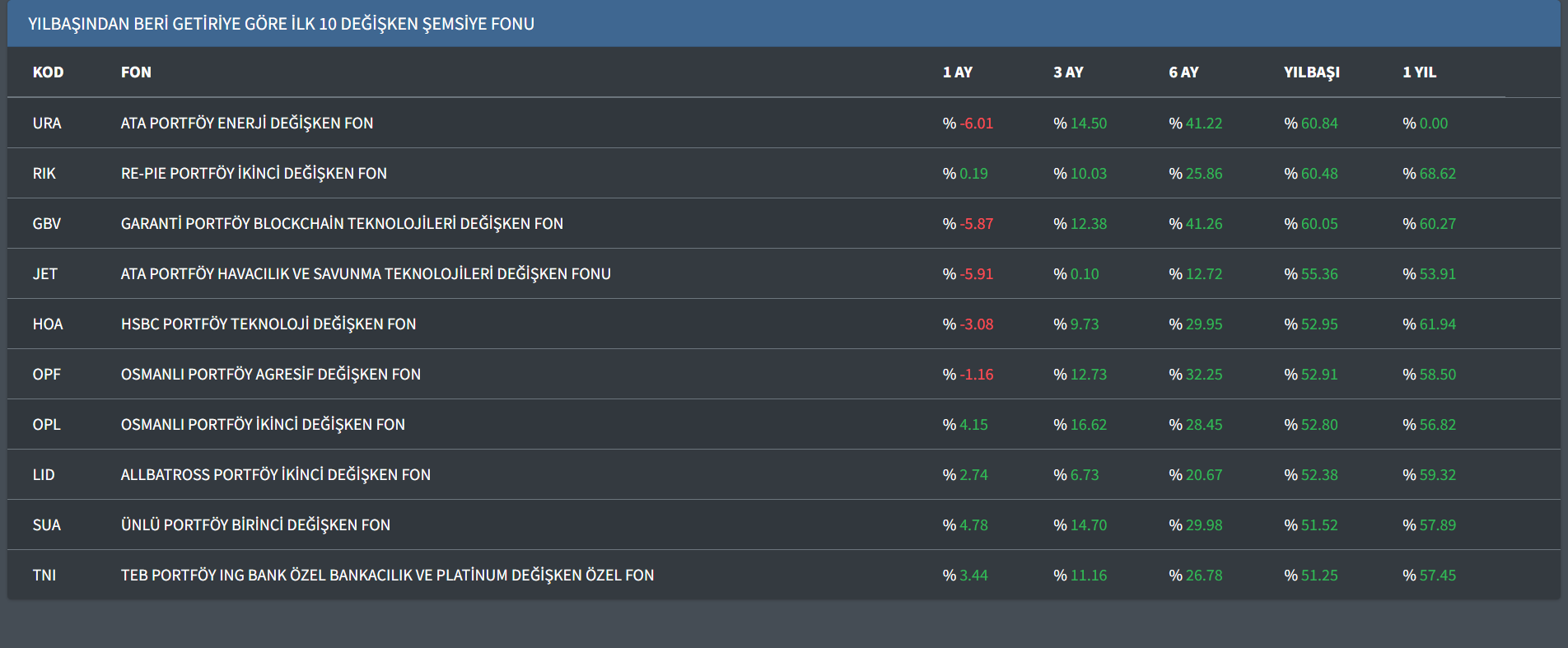Click the 3 AY column header

(x=1068, y=72)
